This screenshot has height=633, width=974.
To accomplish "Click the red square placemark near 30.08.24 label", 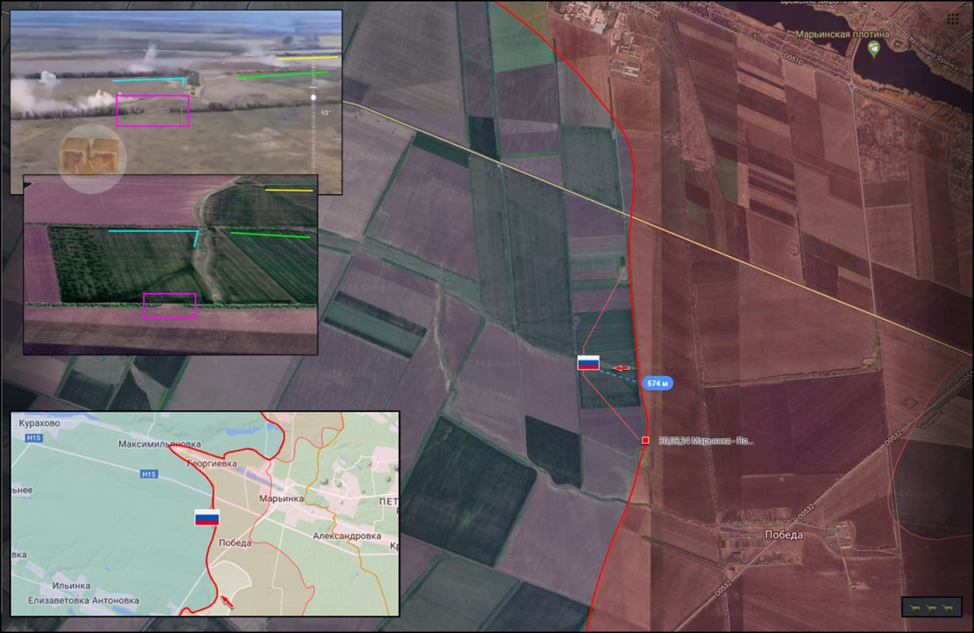I will click(645, 440).
